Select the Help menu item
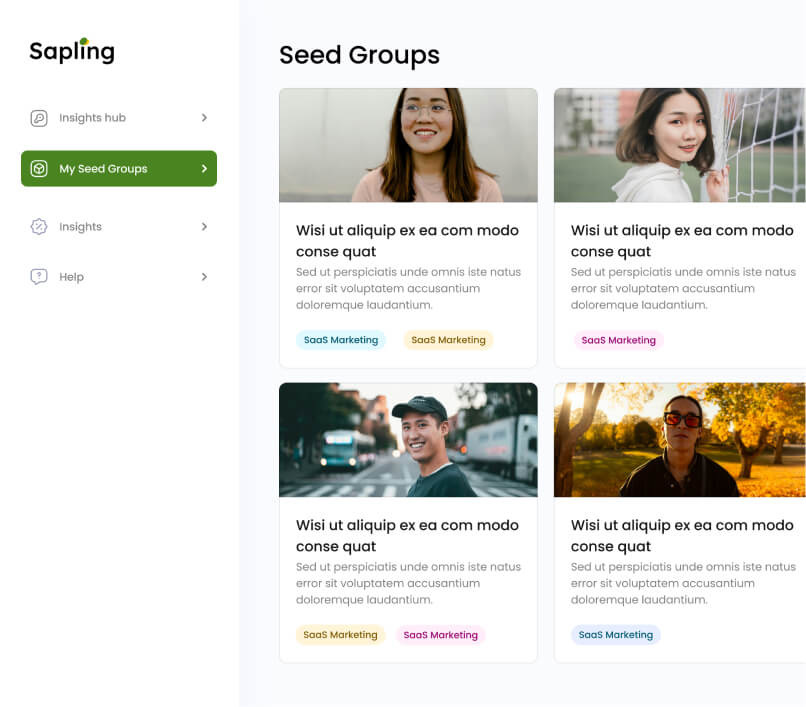This screenshot has height=707, width=806. (x=119, y=277)
